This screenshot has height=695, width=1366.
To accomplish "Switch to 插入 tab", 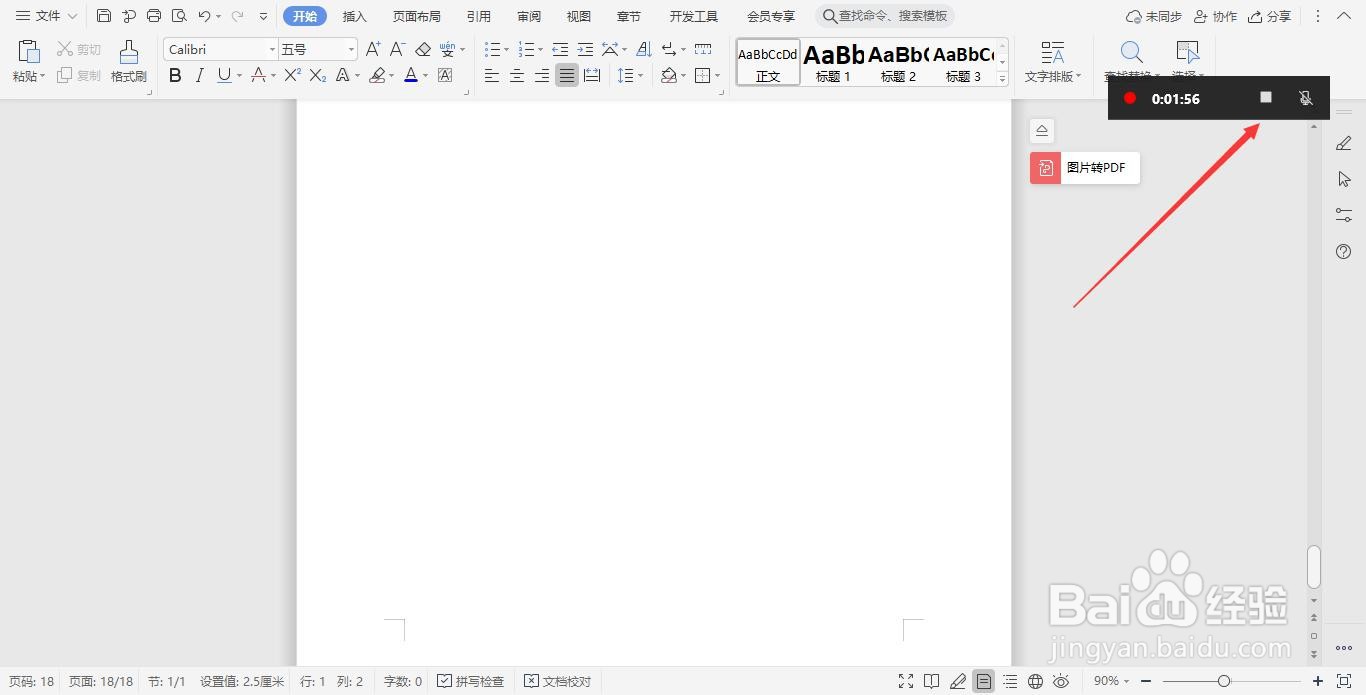I will pos(355,16).
